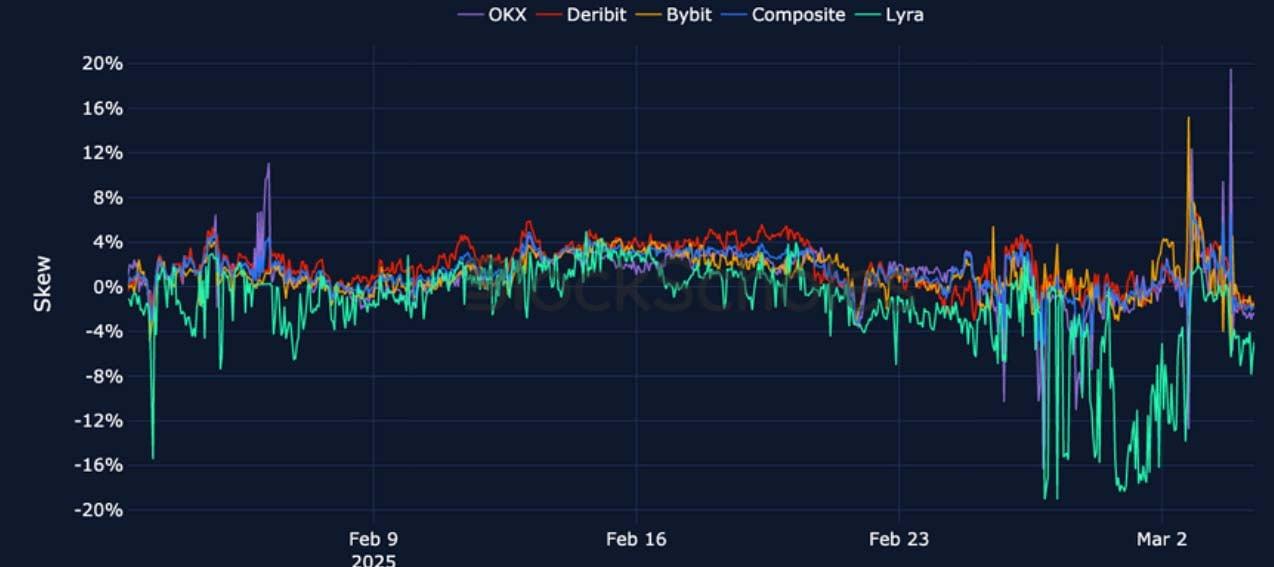Click the red Deribit legend line marker
Viewport: 1274px width, 567px height.
[549, 15]
